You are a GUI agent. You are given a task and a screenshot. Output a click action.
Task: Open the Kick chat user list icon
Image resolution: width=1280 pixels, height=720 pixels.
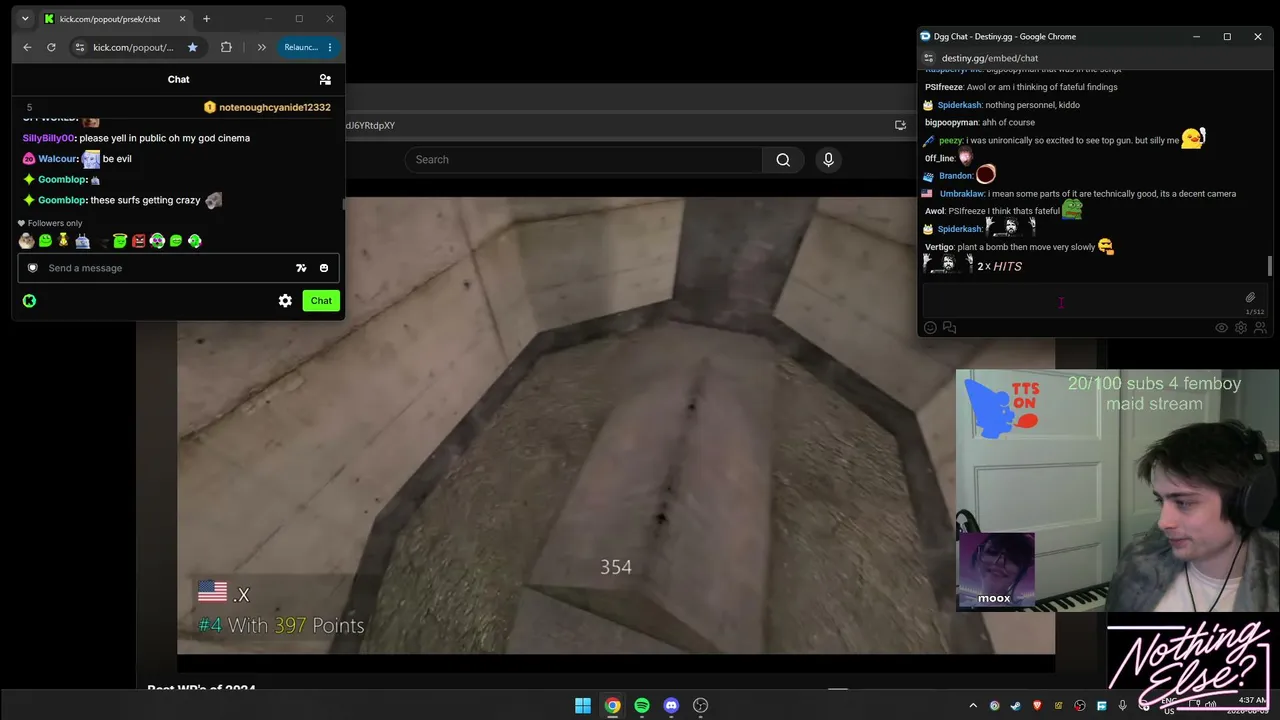(x=325, y=79)
